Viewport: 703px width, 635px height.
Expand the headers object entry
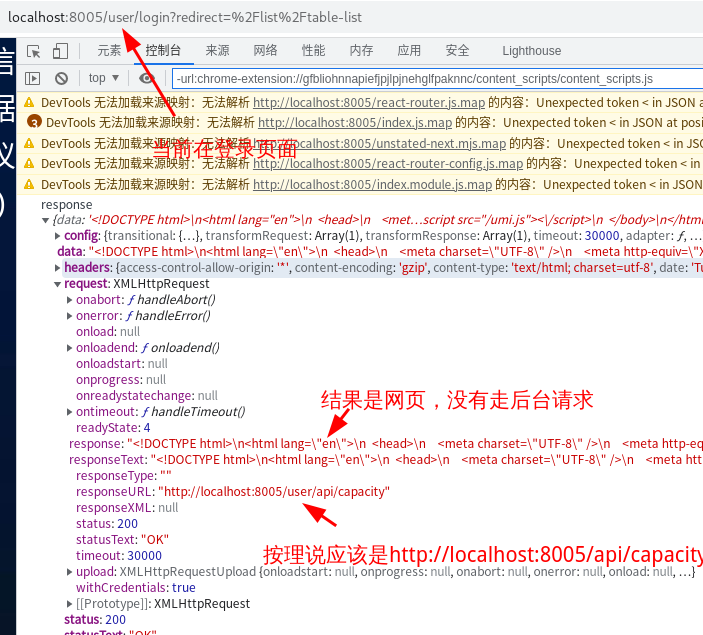[56, 268]
